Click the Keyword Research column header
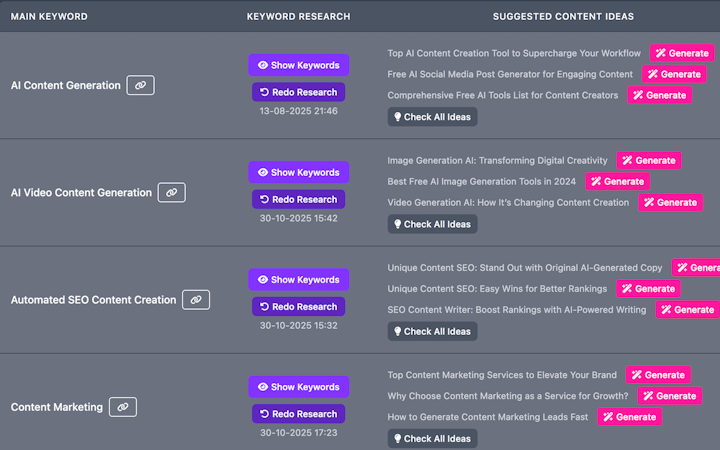Screen dimensions: 720x450 [299, 17]
